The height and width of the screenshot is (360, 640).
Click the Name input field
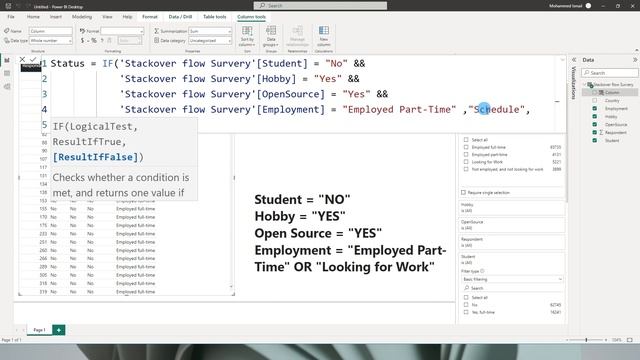click(51, 31)
